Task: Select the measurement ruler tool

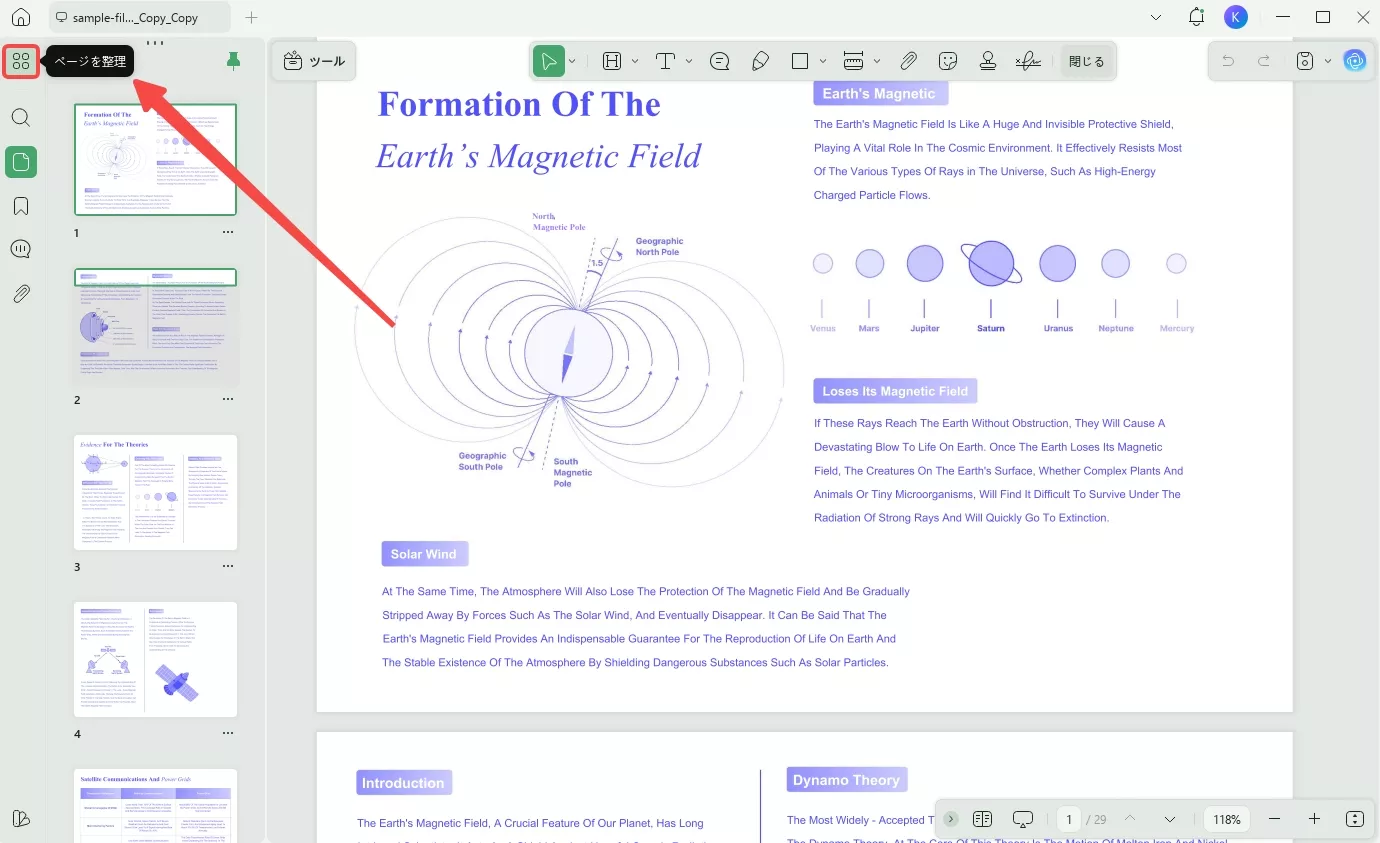Action: [x=854, y=61]
